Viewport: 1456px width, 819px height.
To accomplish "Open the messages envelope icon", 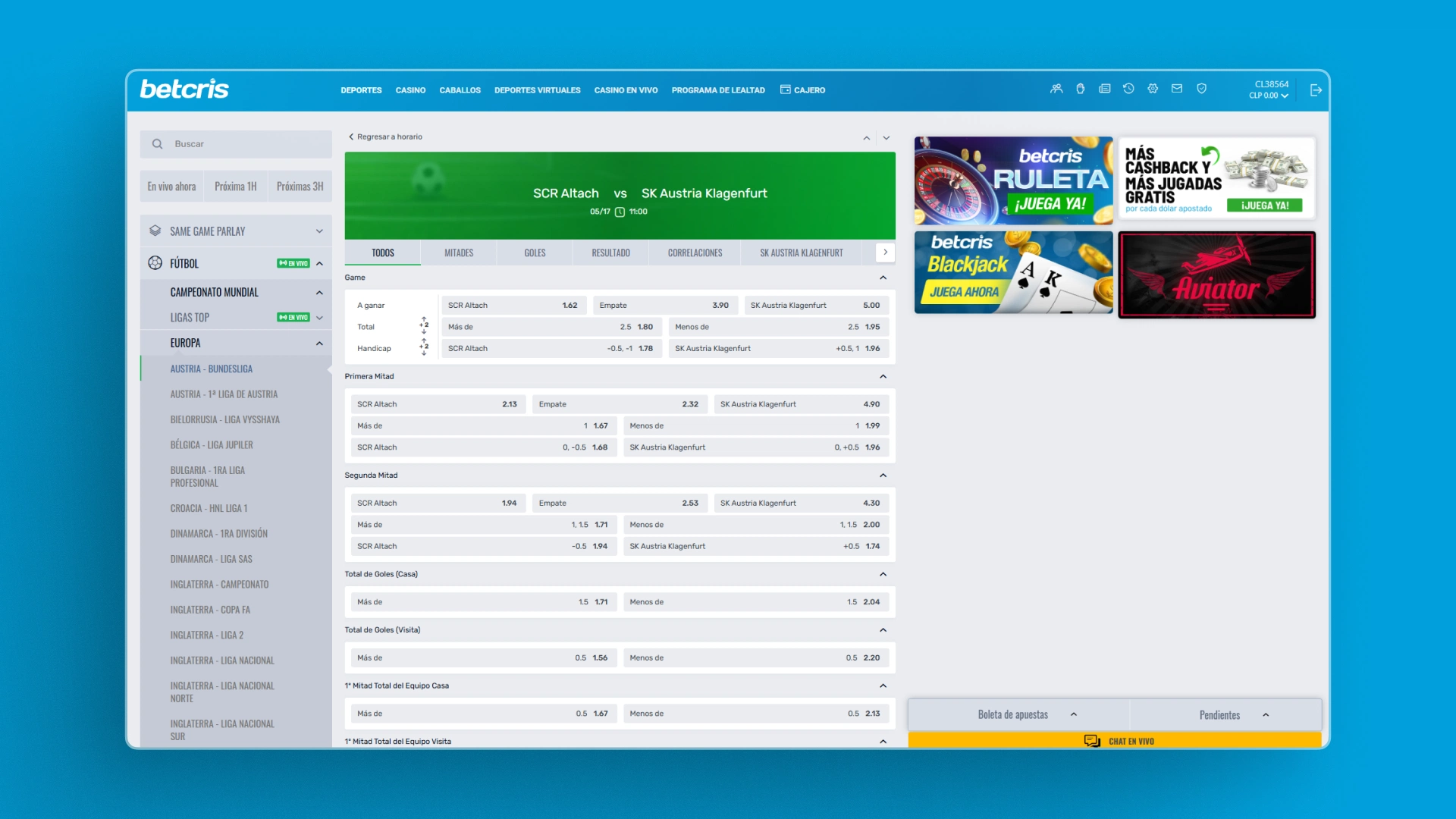I will tap(1177, 89).
